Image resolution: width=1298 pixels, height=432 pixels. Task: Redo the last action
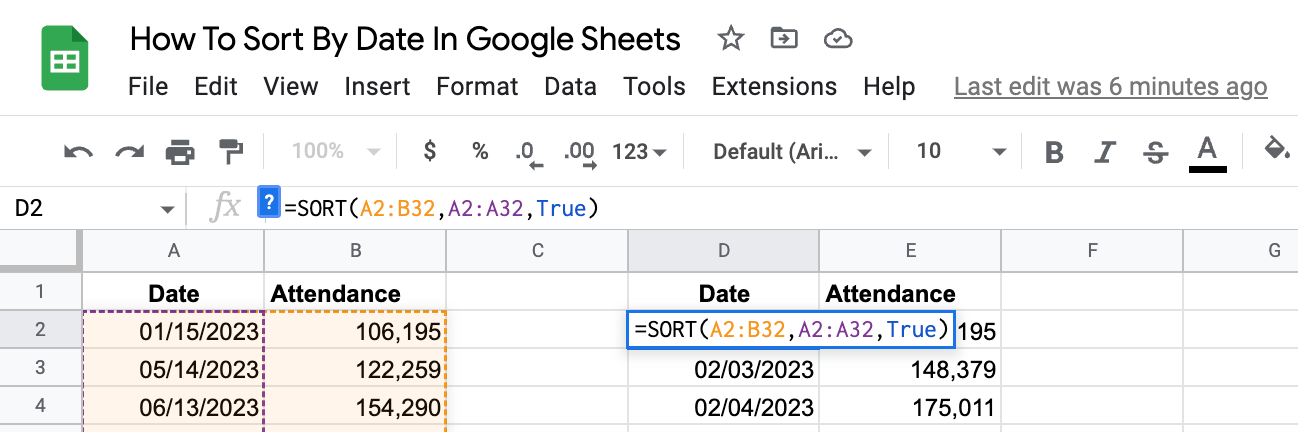129,152
